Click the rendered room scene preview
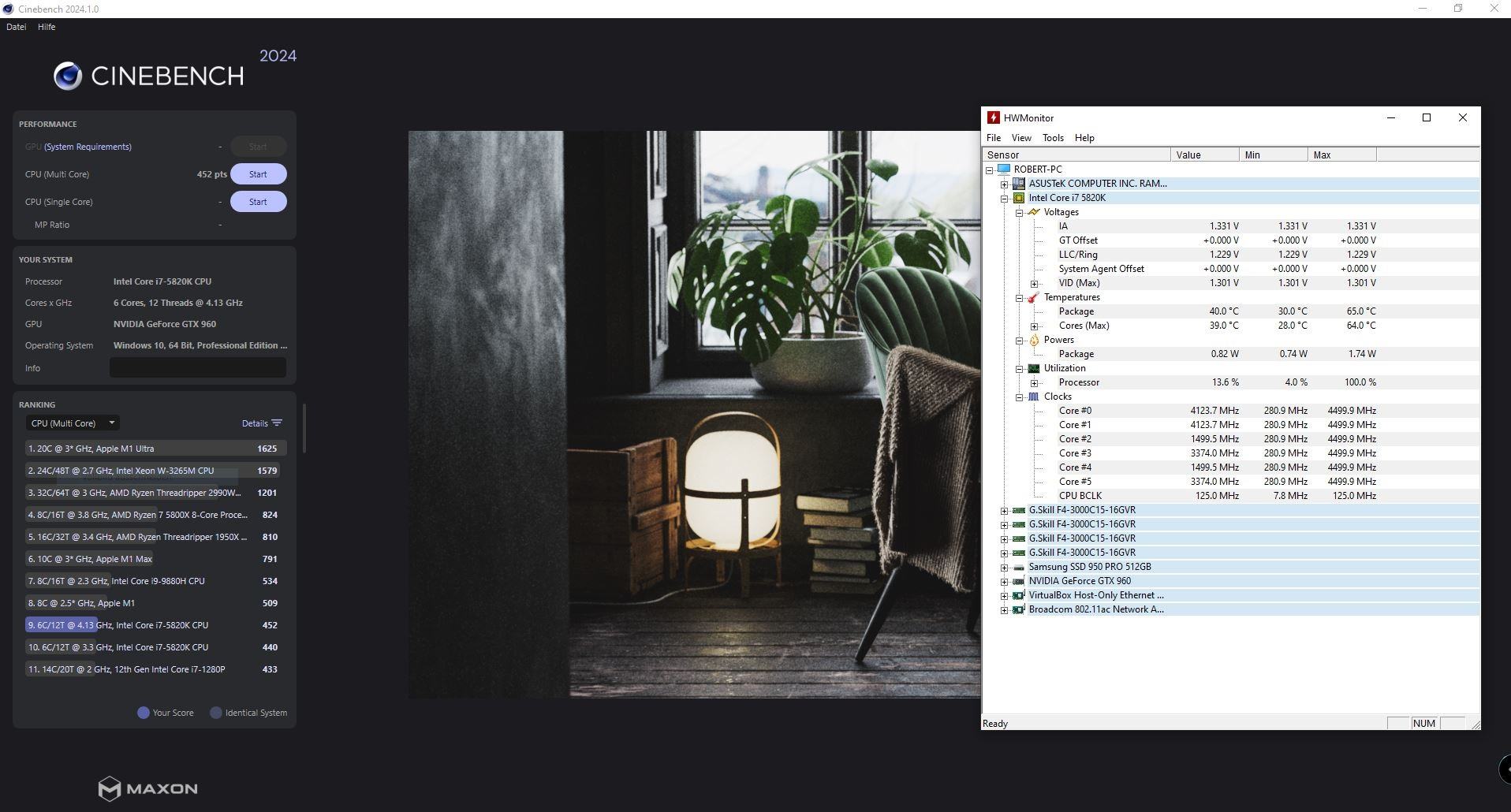The width and height of the screenshot is (1511, 812). (694, 415)
